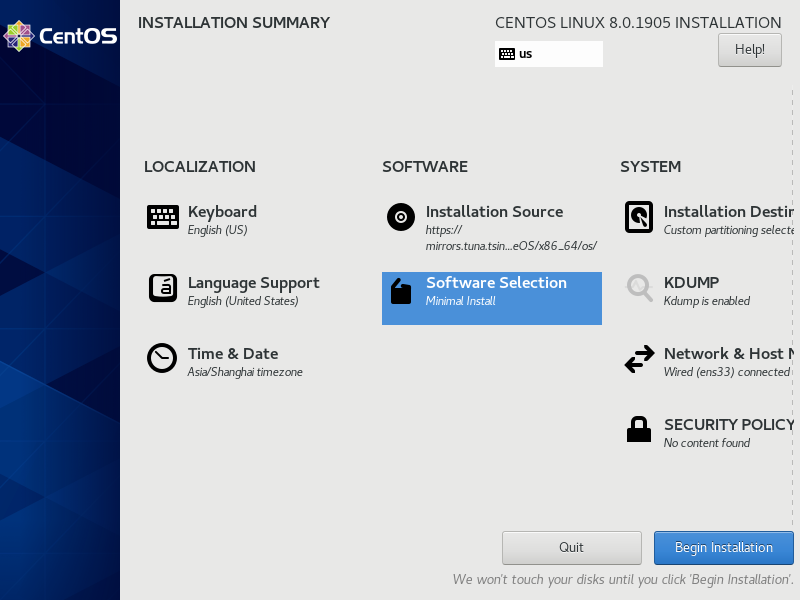Click the Quit button

[571, 547]
